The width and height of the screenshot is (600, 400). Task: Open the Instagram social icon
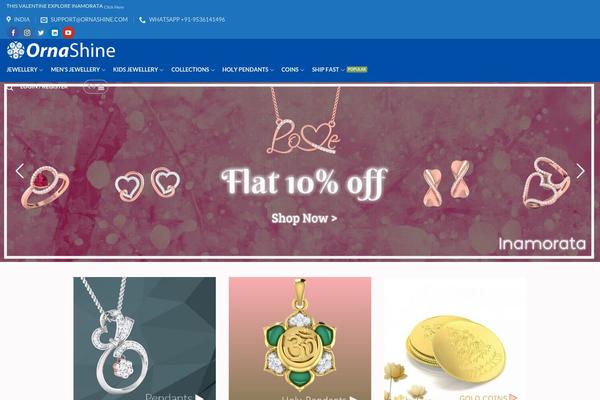click(27, 33)
